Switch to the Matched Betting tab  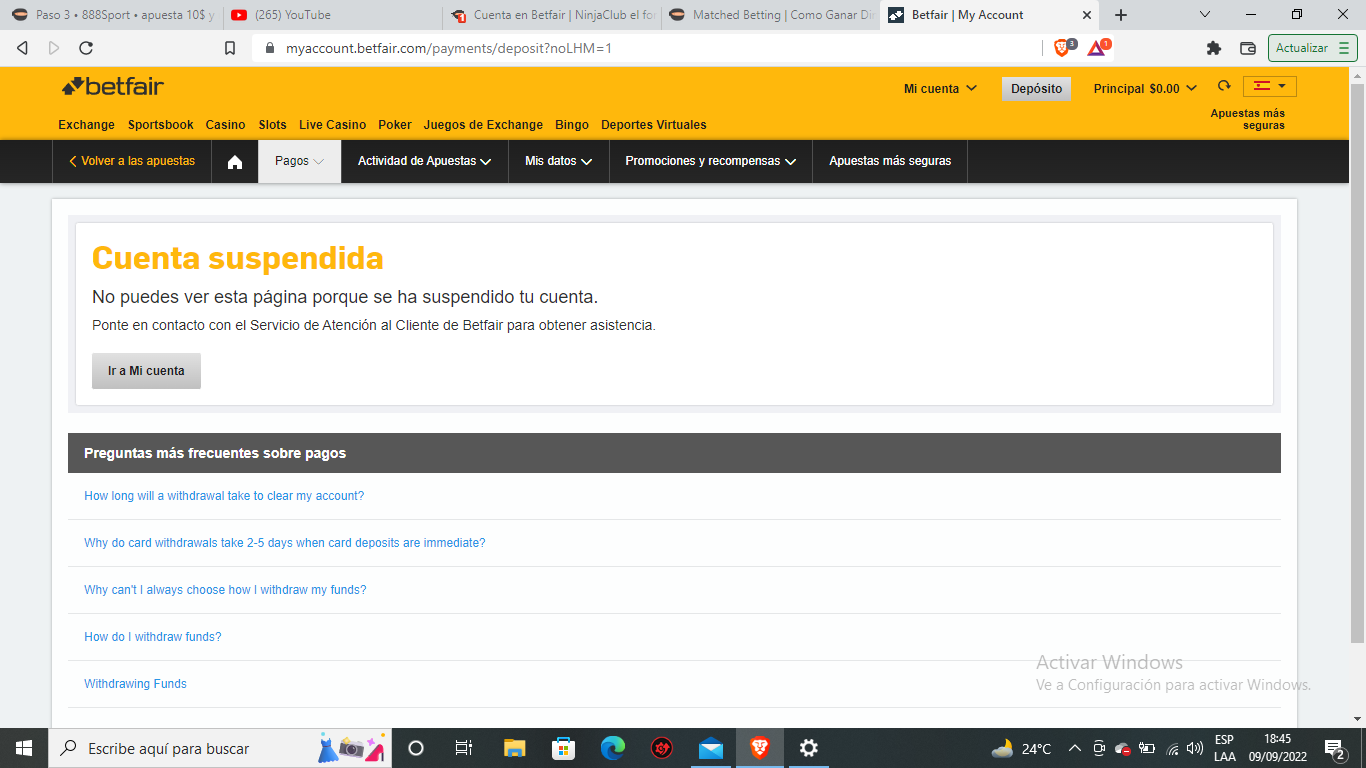click(770, 15)
